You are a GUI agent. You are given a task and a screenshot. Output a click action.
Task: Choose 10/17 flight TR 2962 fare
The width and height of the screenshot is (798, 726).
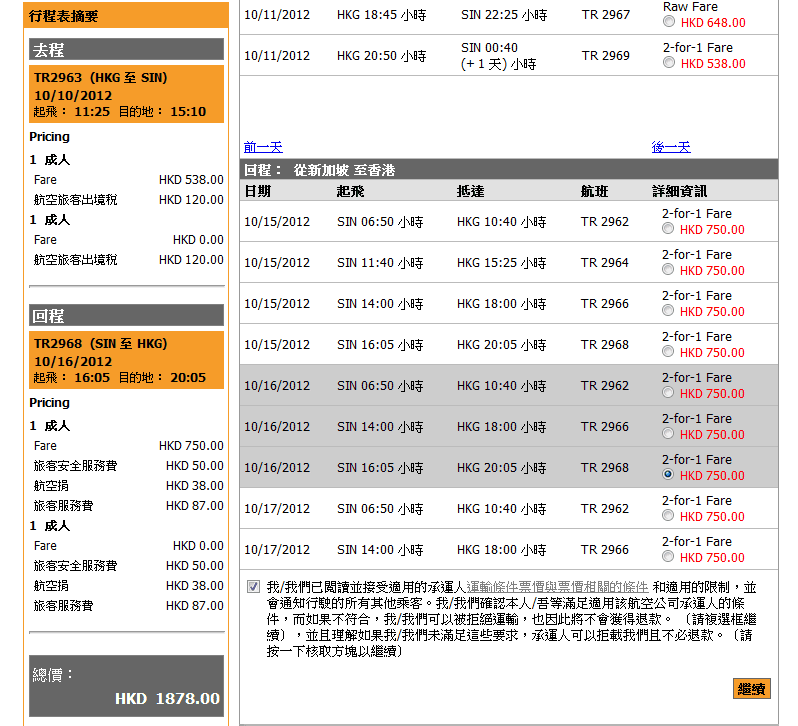pyautogui.click(x=669, y=516)
